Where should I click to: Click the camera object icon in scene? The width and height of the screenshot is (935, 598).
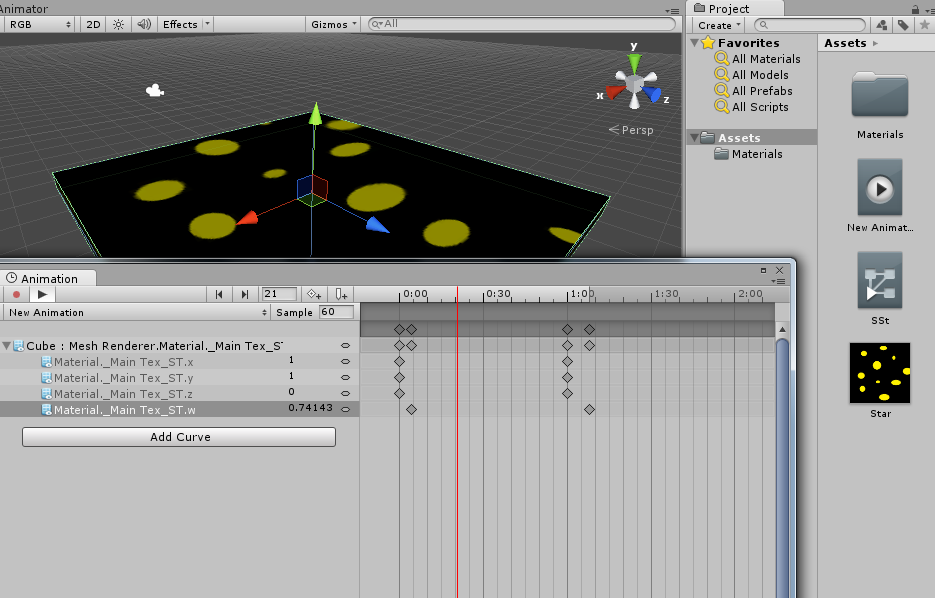pos(154,91)
